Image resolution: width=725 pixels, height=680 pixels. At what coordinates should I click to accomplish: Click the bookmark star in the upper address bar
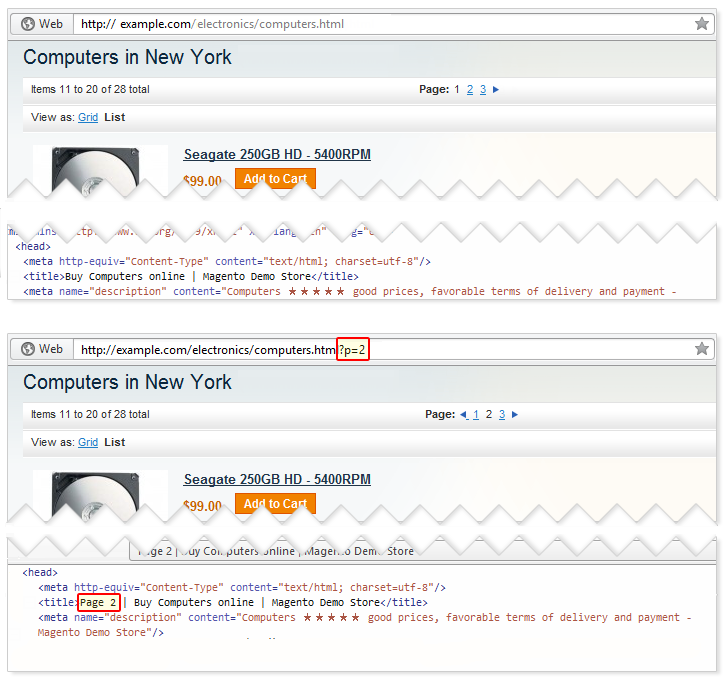pyautogui.click(x=702, y=24)
